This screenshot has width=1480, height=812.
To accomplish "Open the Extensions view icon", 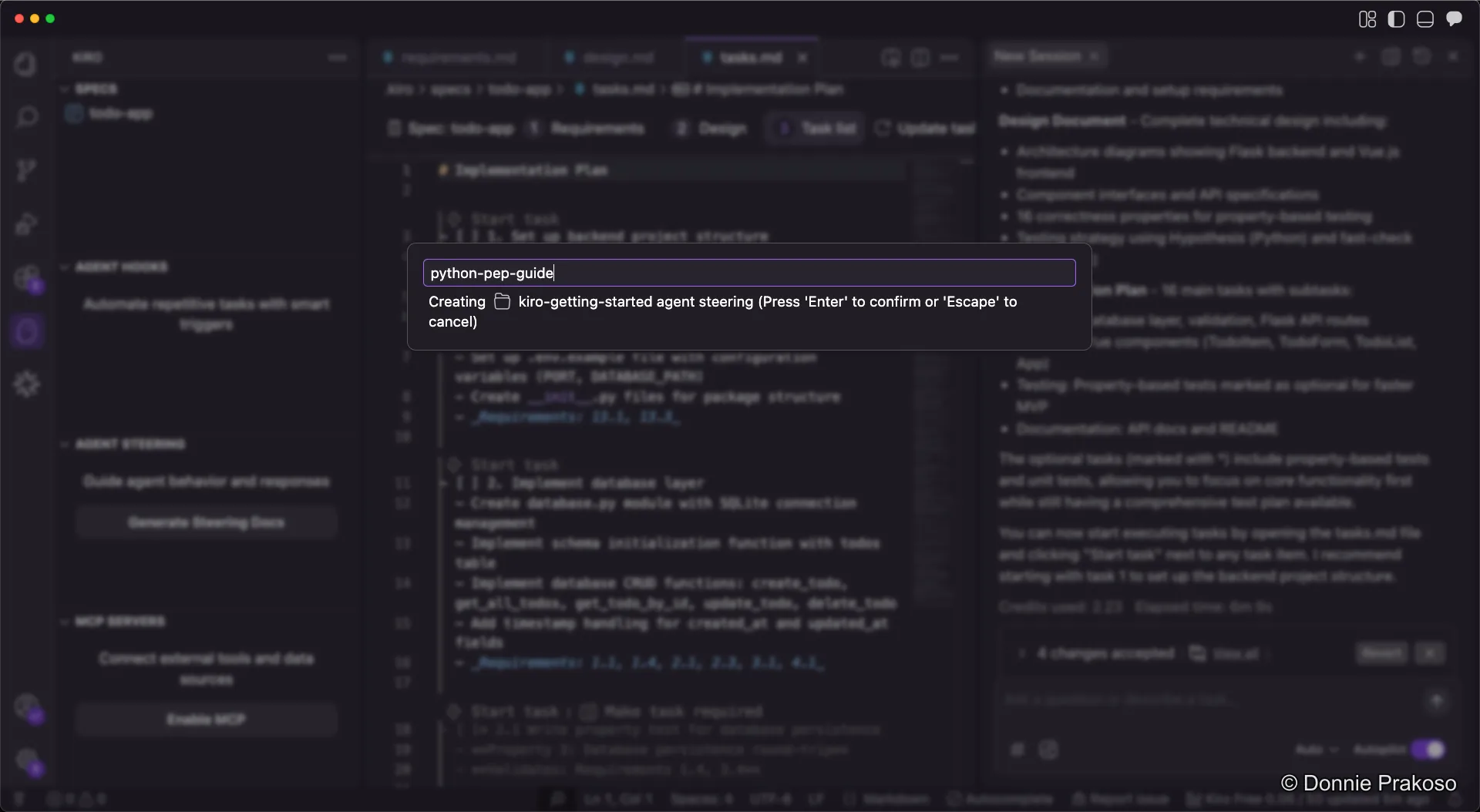I will click(x=27, y=280).
